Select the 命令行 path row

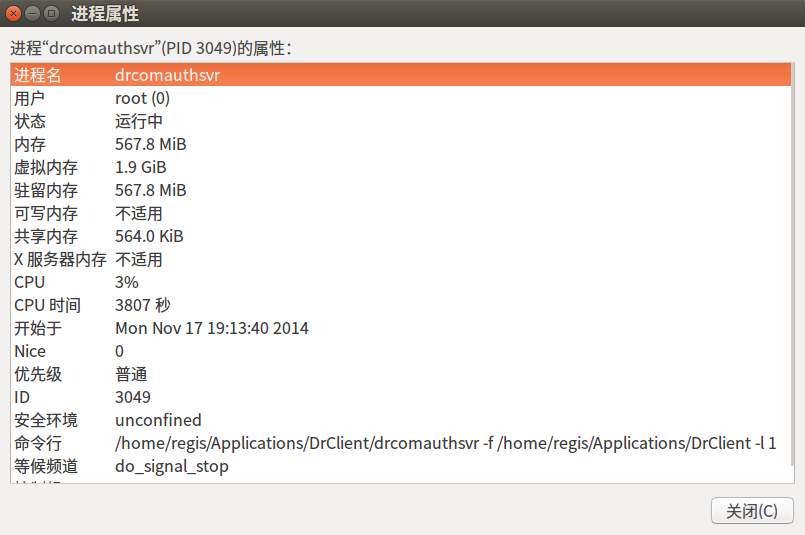click(x=401, y=443)
